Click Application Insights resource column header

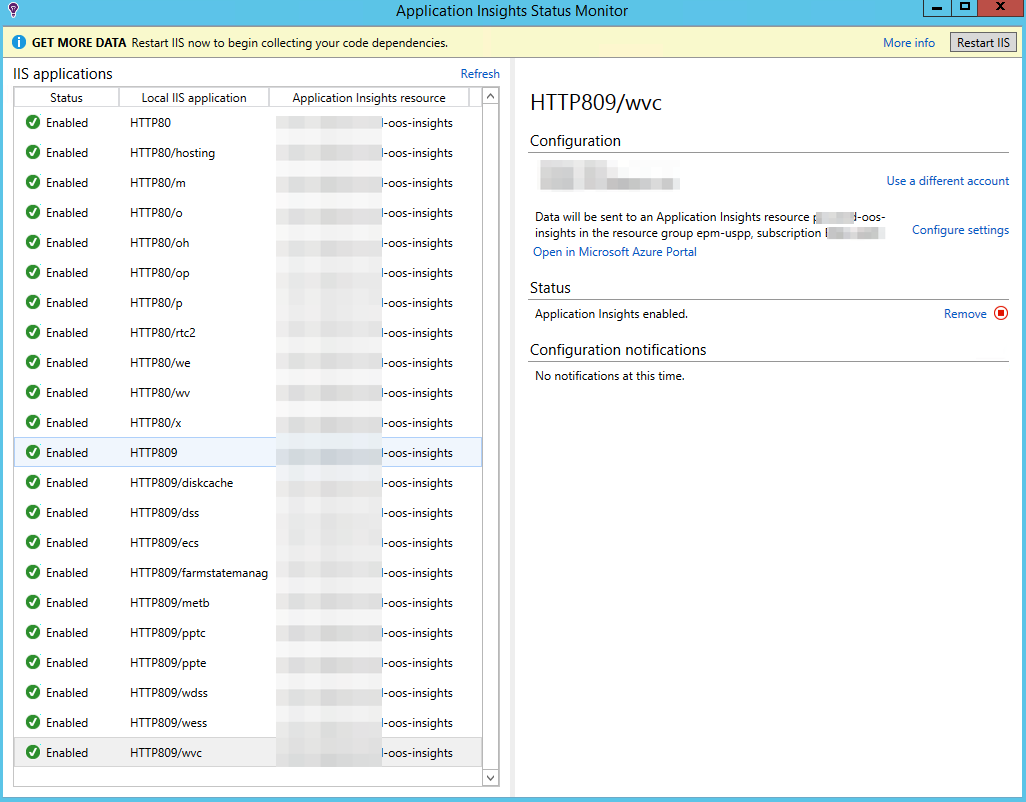[369, 98]
